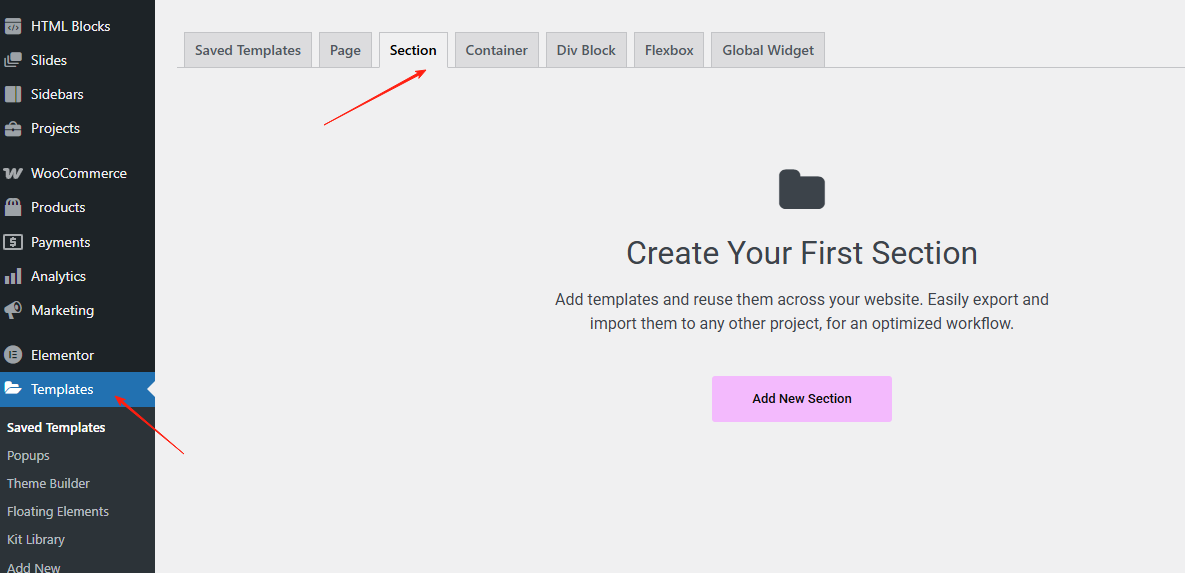Click the Projects briefcase icon
This screenshot has width=1185, height=573.
[13, 128]
